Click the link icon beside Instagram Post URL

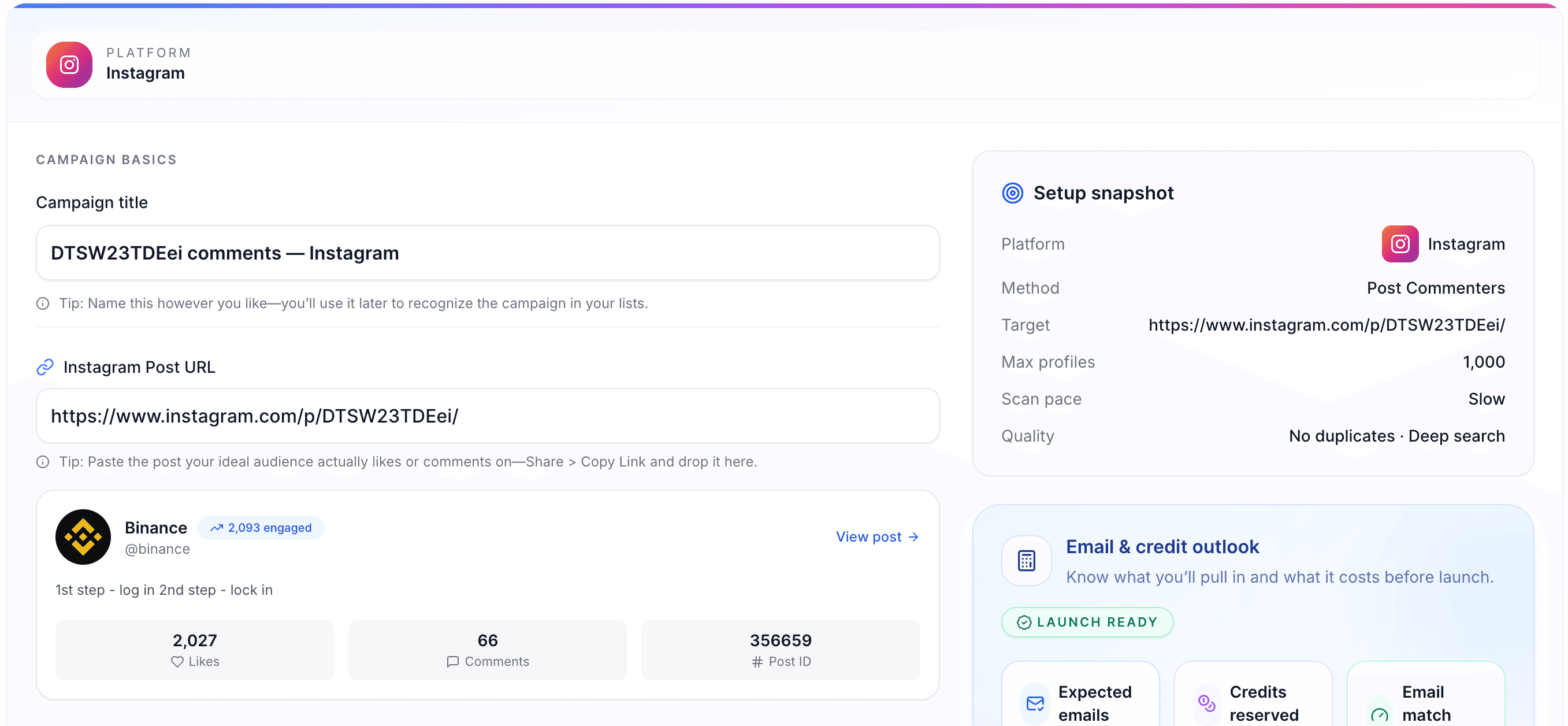point(45,367)
